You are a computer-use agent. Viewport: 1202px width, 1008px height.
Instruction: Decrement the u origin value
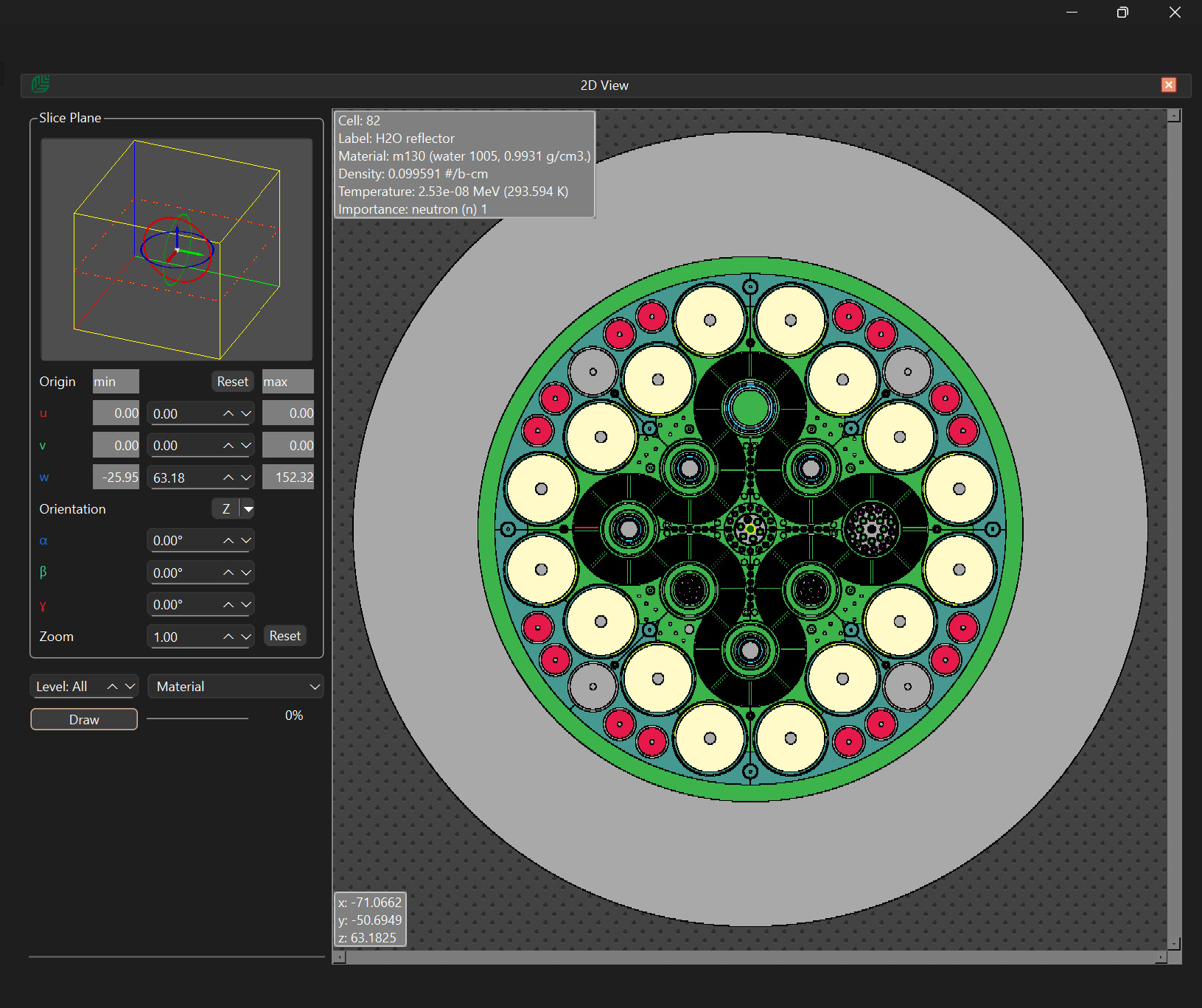(246, 413)
